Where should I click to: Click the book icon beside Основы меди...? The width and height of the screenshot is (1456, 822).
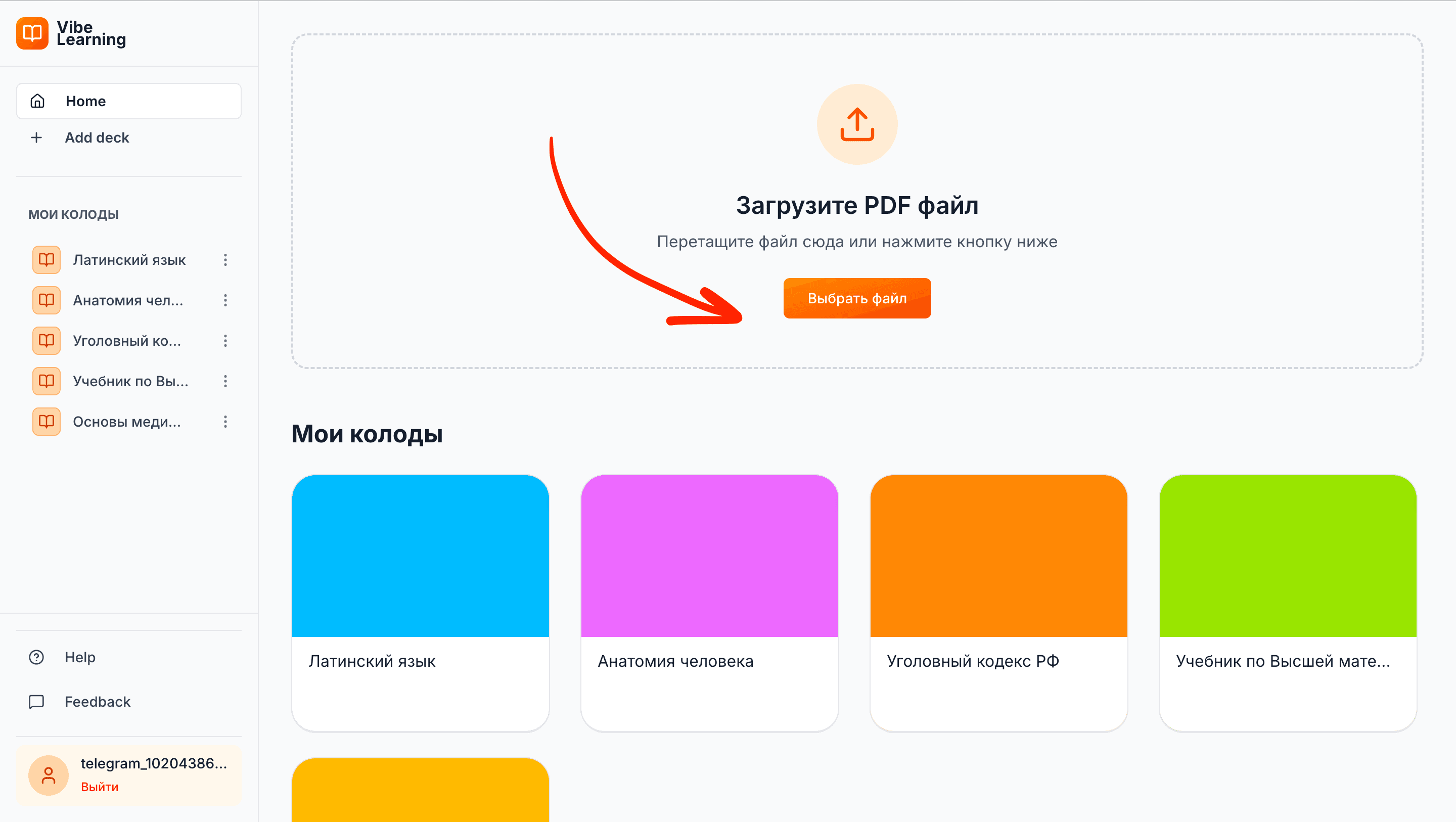46,421
